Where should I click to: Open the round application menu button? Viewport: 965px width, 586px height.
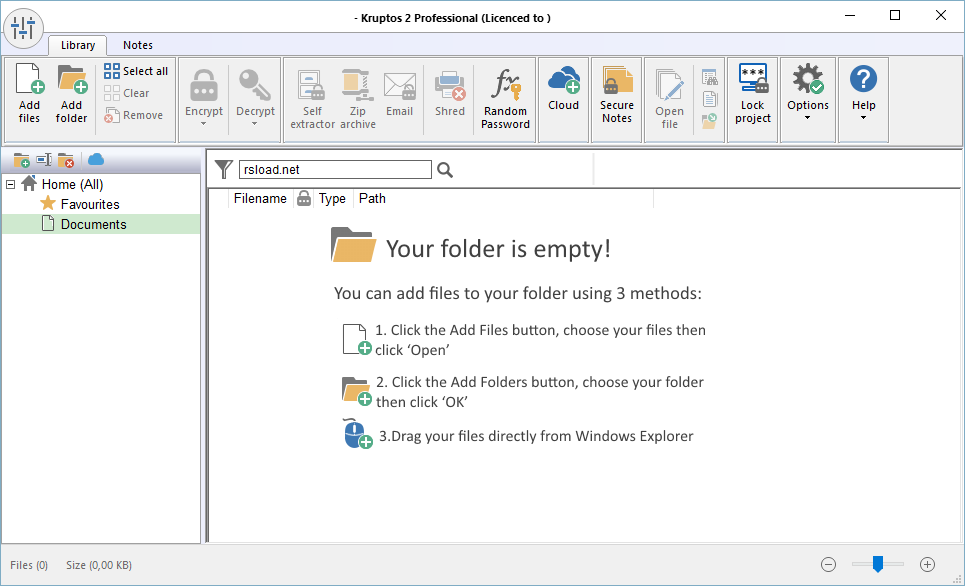point(23,28)
